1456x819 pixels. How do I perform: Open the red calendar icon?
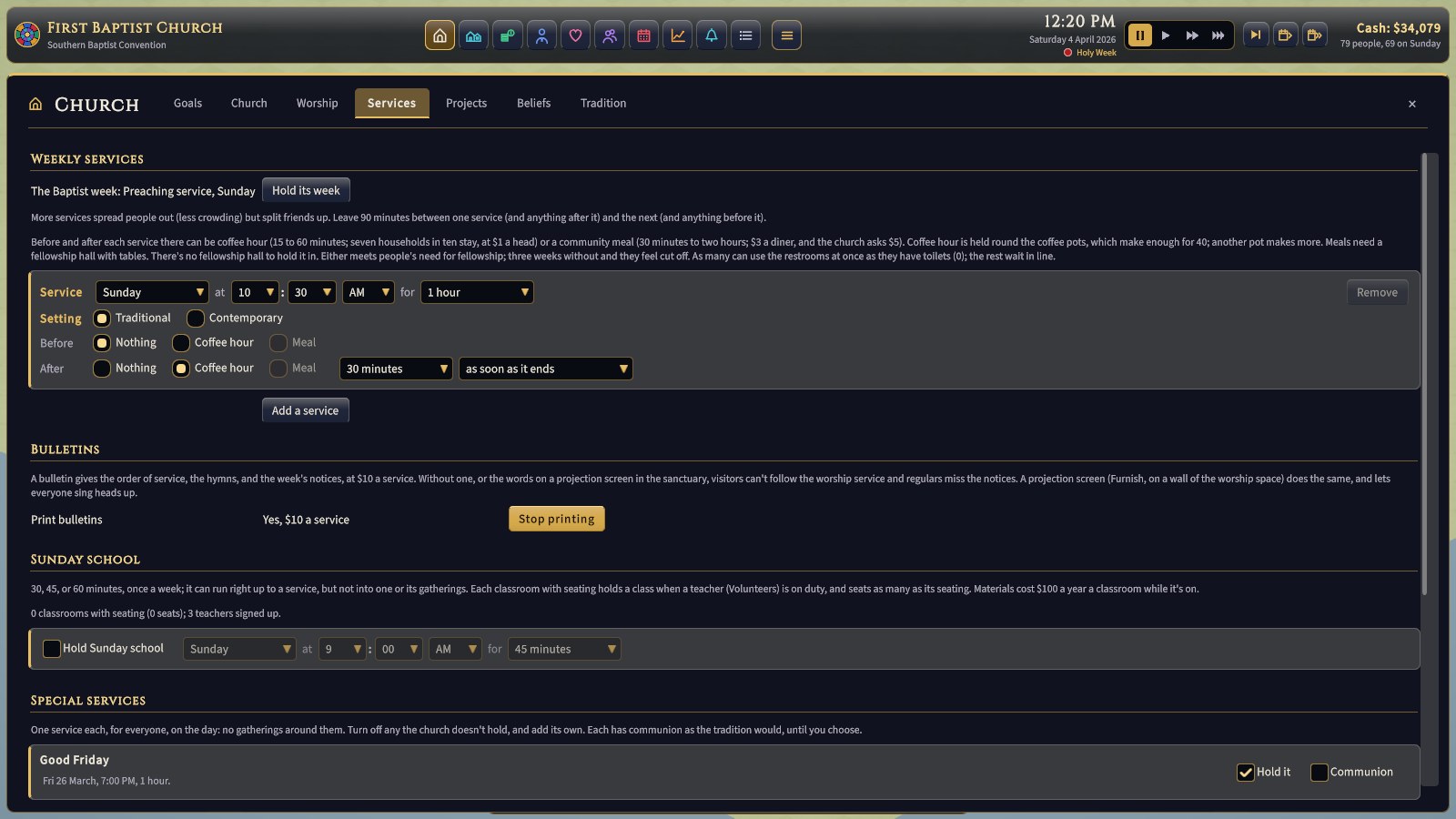tap(643, 35)
